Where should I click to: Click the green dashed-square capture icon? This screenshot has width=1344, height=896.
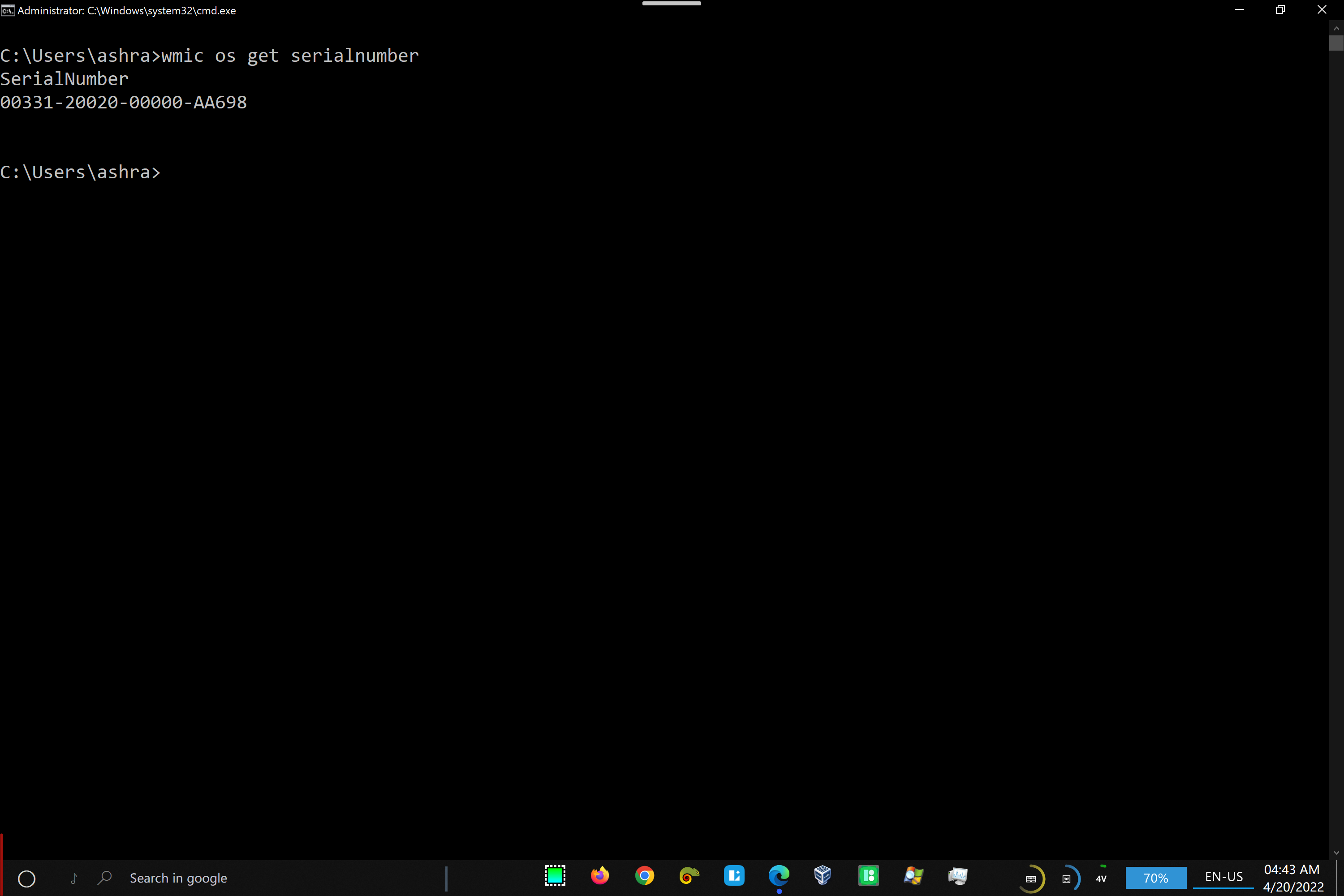point(555,876)
